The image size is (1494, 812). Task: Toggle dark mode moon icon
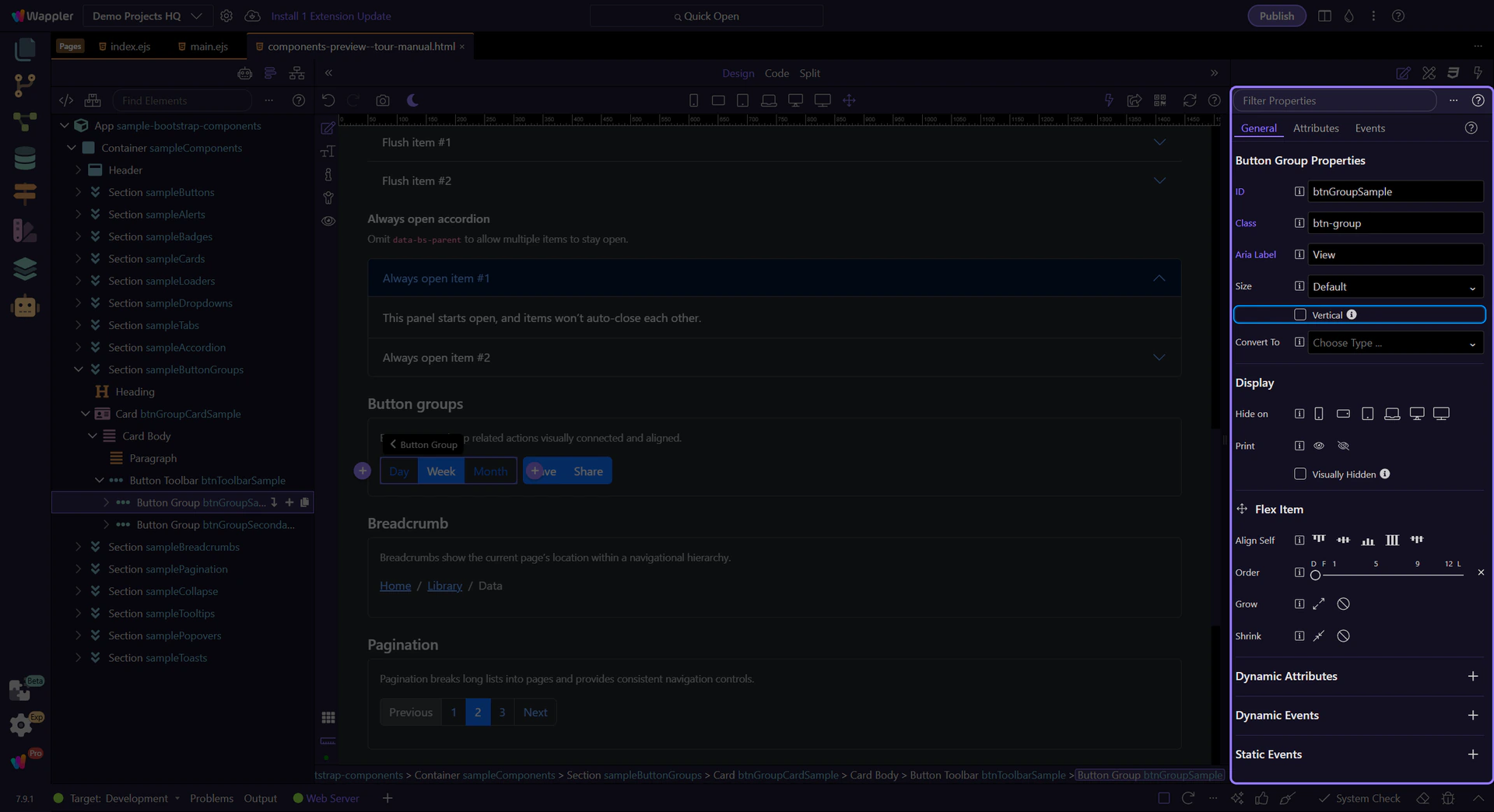412,100
